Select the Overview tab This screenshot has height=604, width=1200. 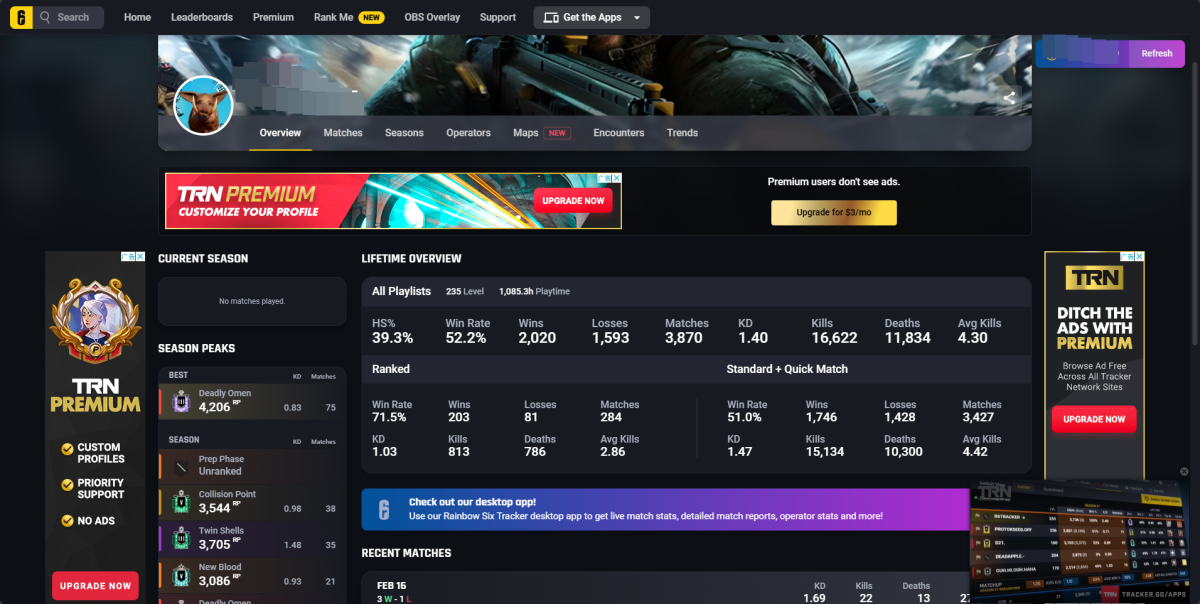click(280, 133)
